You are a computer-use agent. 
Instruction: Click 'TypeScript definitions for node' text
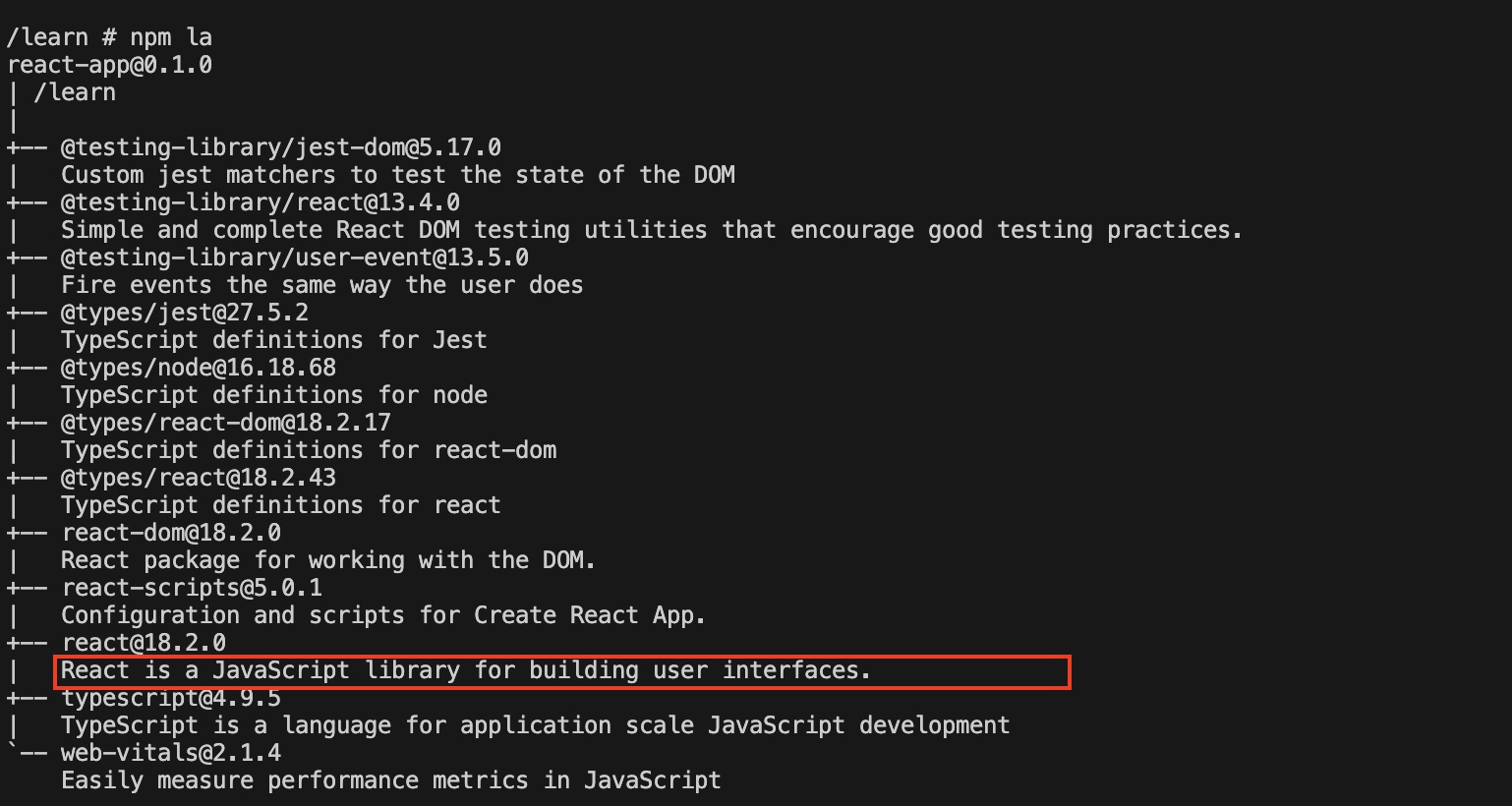click(274, 395)
